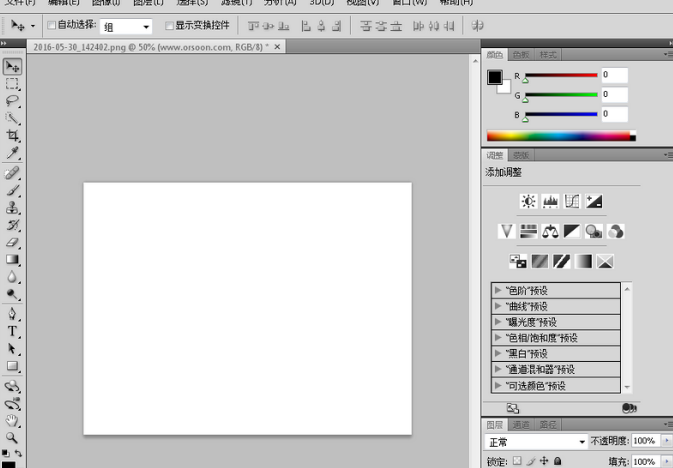Open the 正常 blend mode dropdown
The height and width of the screenshot is (468, 673).
tap(536, 441)
